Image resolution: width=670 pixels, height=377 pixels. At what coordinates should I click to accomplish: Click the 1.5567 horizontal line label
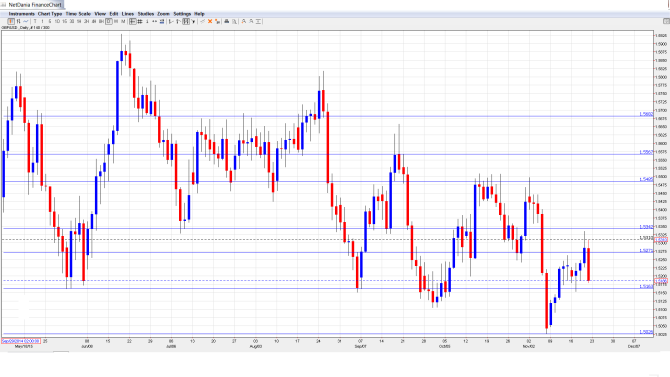pos(646,152)
